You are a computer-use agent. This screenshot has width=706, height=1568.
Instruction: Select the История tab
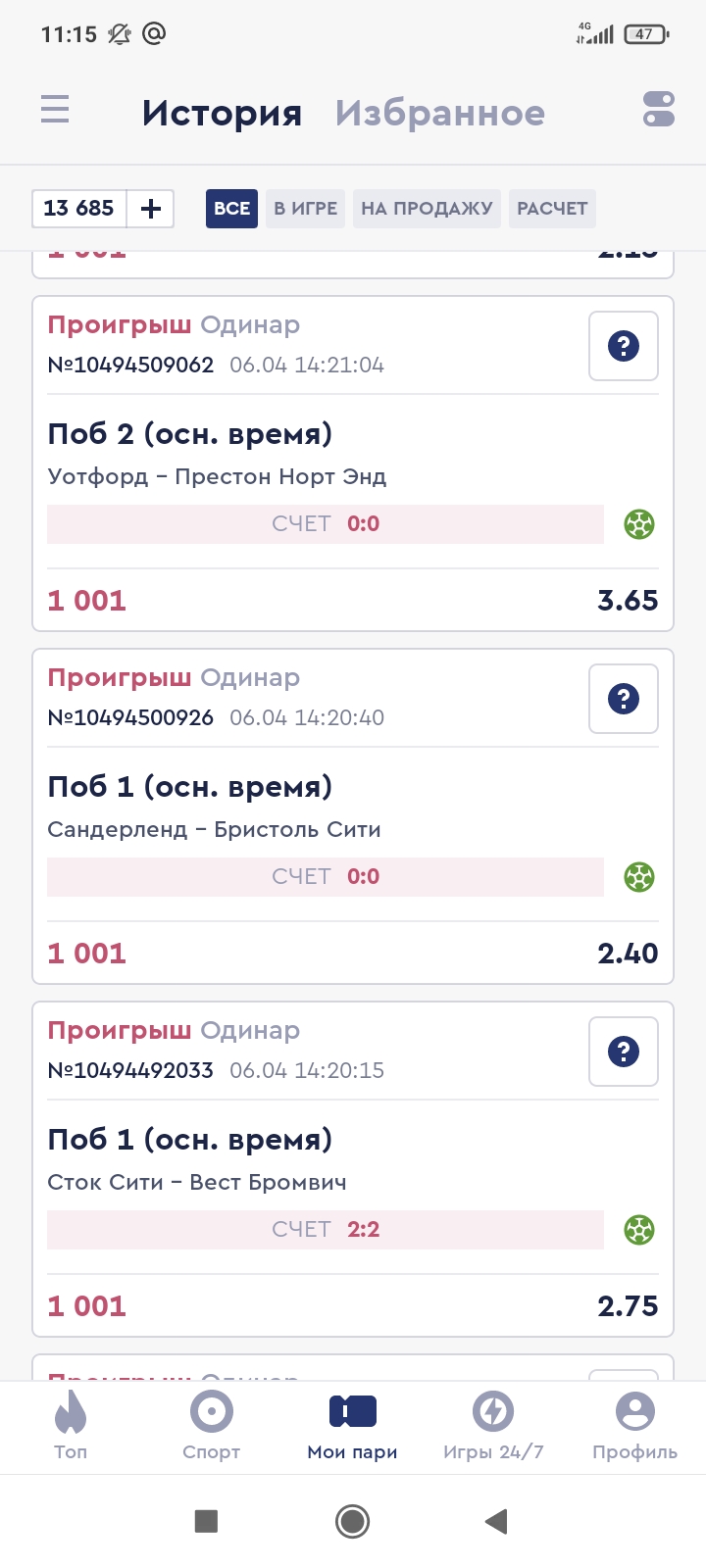tap(222, 113)
